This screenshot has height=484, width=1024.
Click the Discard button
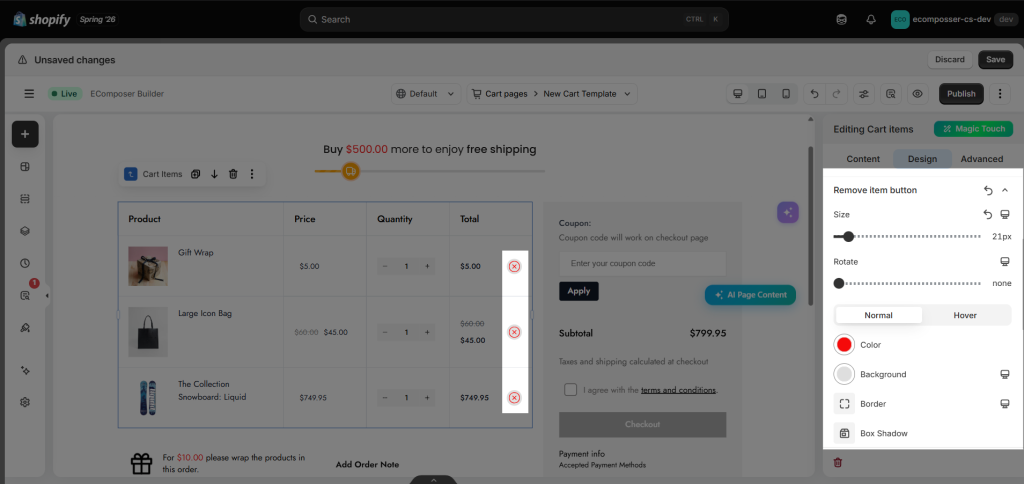pos(950,59)
